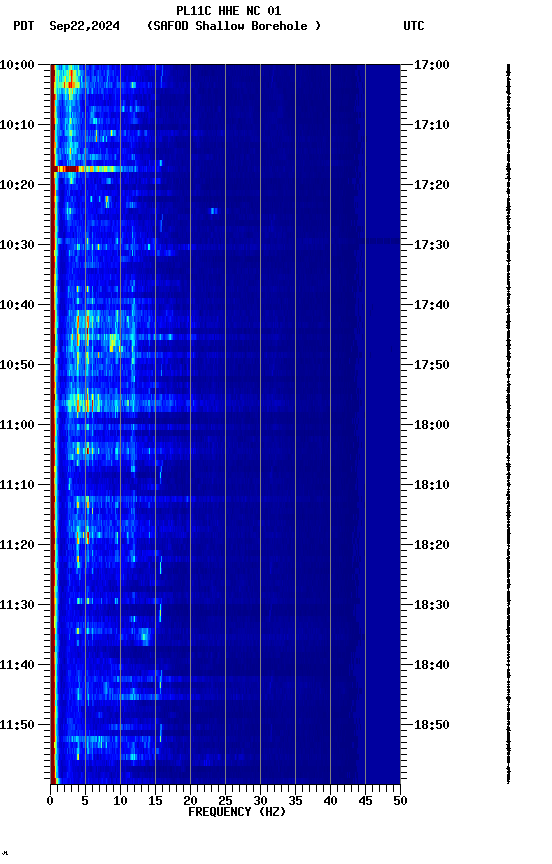552x864 pixels.
Task: Click the (SAFOD Shallow Borehole) label
Action: click(x=234, y=26)
